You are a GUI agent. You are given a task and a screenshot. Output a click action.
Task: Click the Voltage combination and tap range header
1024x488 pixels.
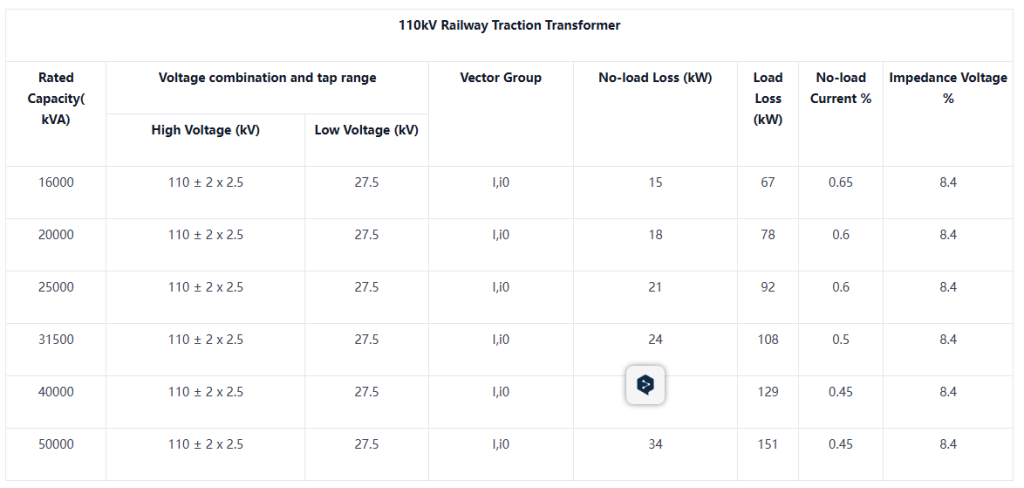coord(267,78)
